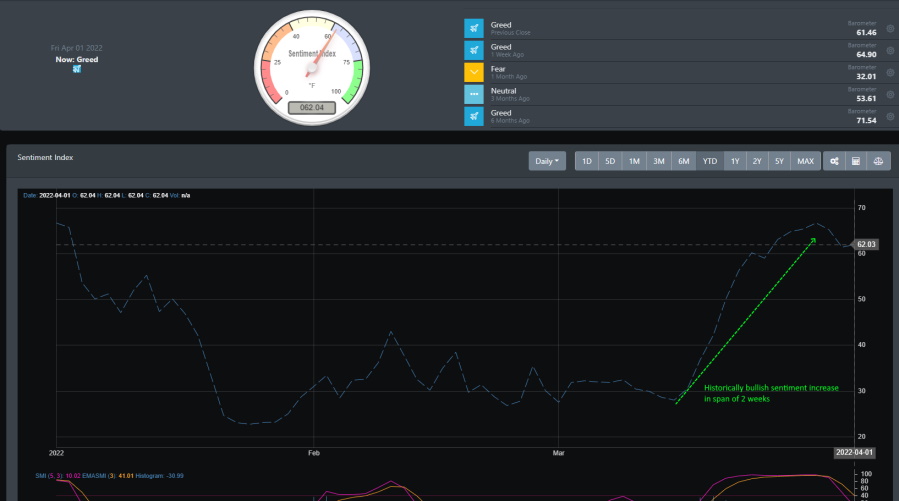Screen dimensions: 899x501
Task: Click the 62.03 price label on chart axis
Action: coord(866,244)
